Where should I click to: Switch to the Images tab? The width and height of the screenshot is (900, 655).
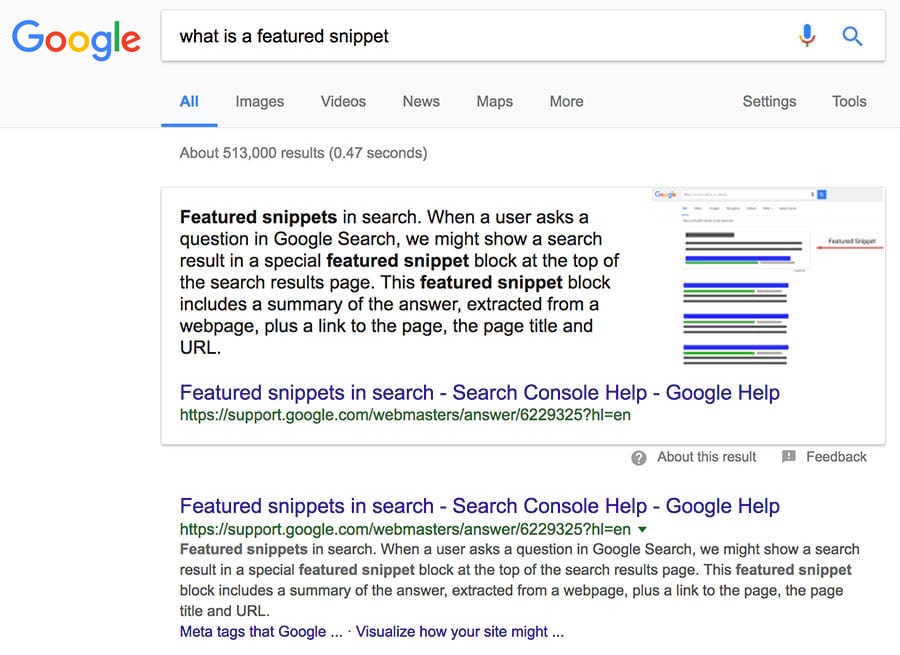pos(259,102)
